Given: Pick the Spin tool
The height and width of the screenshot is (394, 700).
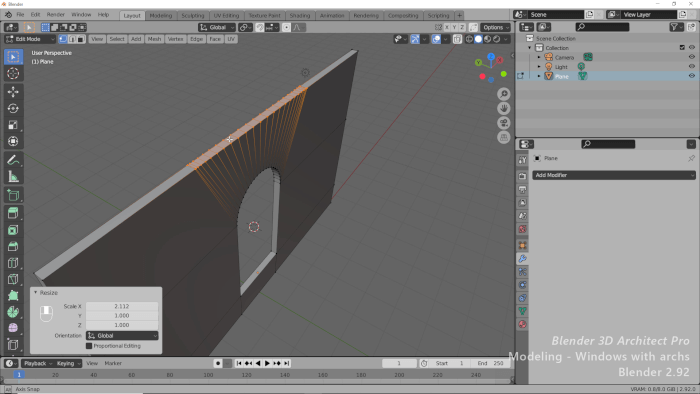Looking at the screenshot, I should (13, 312).
